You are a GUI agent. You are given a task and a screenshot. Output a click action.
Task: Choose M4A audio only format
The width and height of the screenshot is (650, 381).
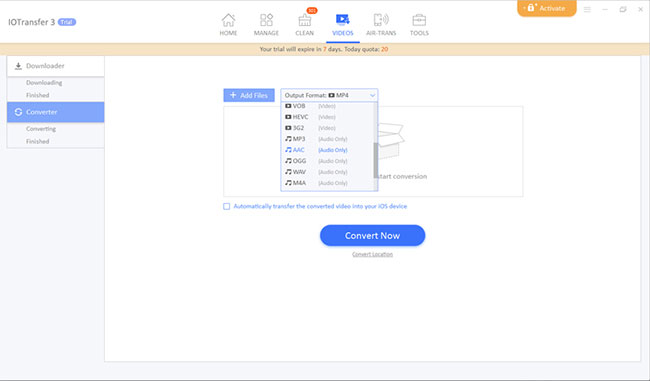point(327,183)
